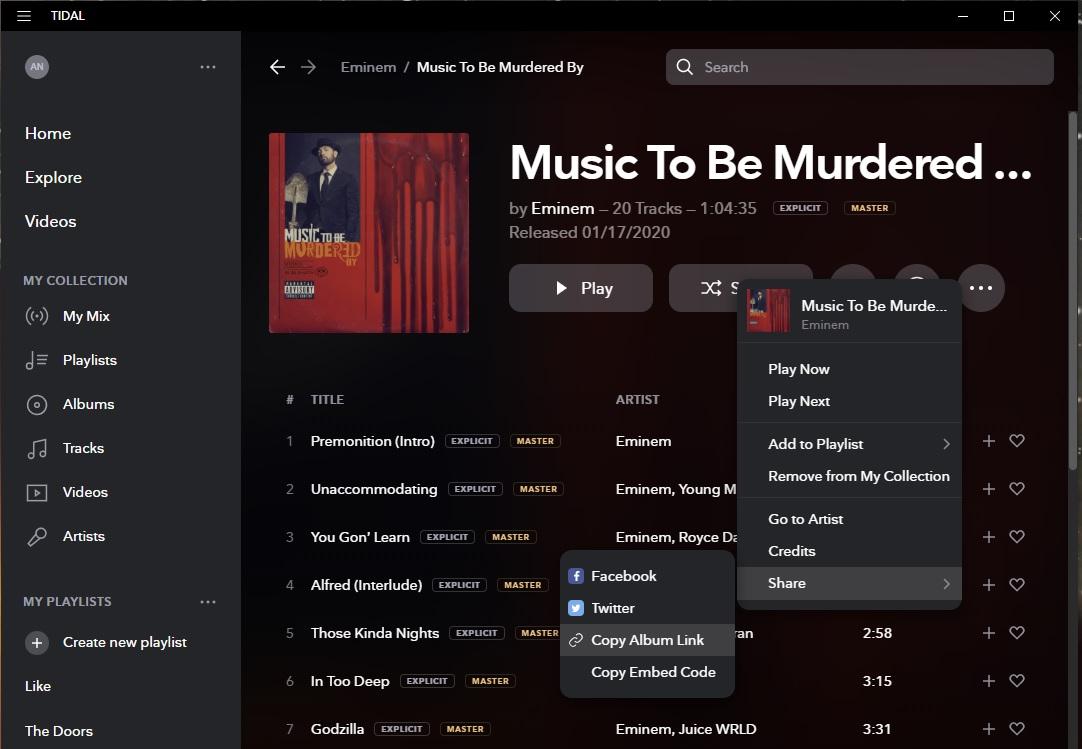This screenshot has height=749, width=1082.
Task: Share album via Facebook
Action: 623,576
